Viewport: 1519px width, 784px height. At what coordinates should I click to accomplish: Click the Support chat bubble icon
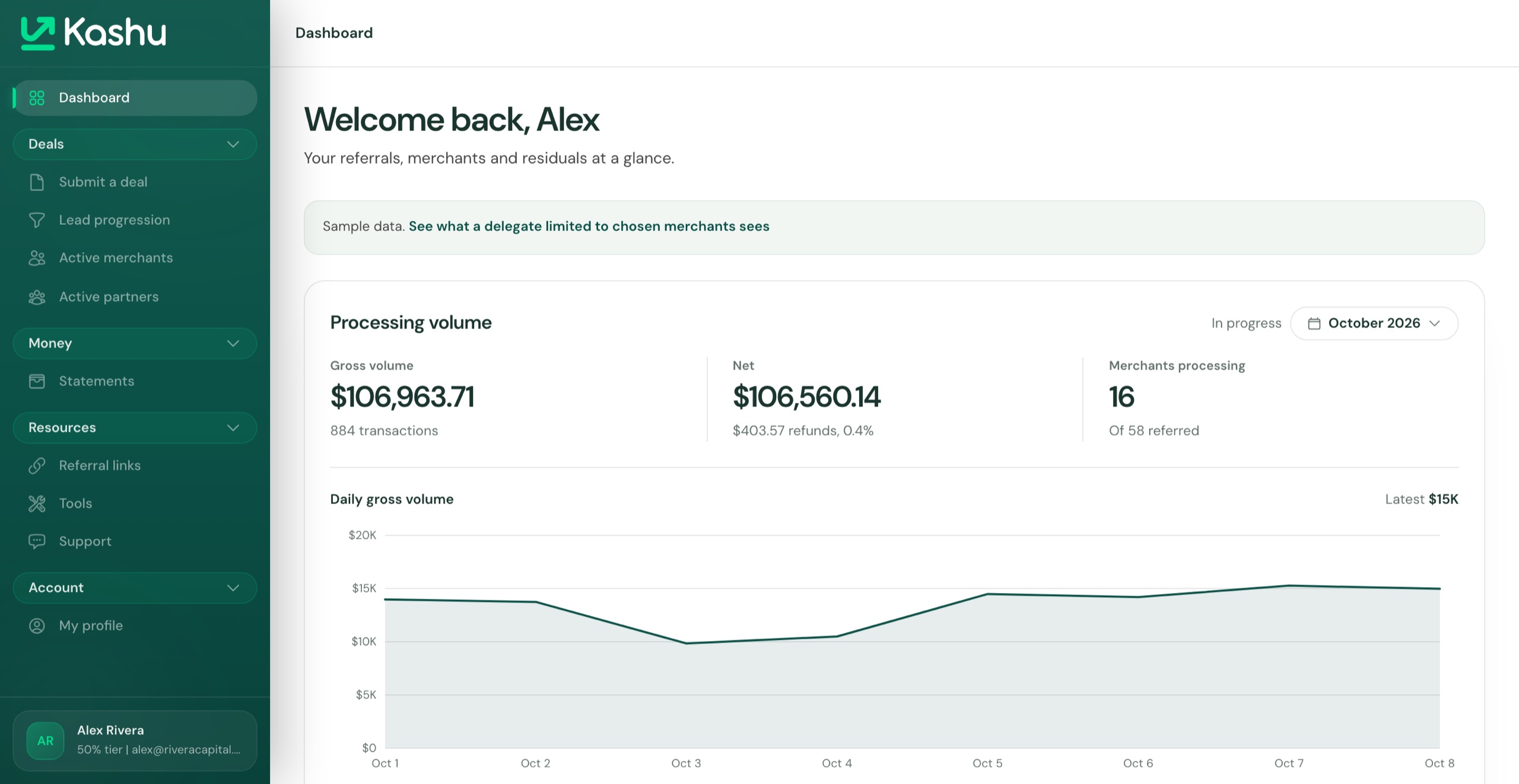point(37,541)
